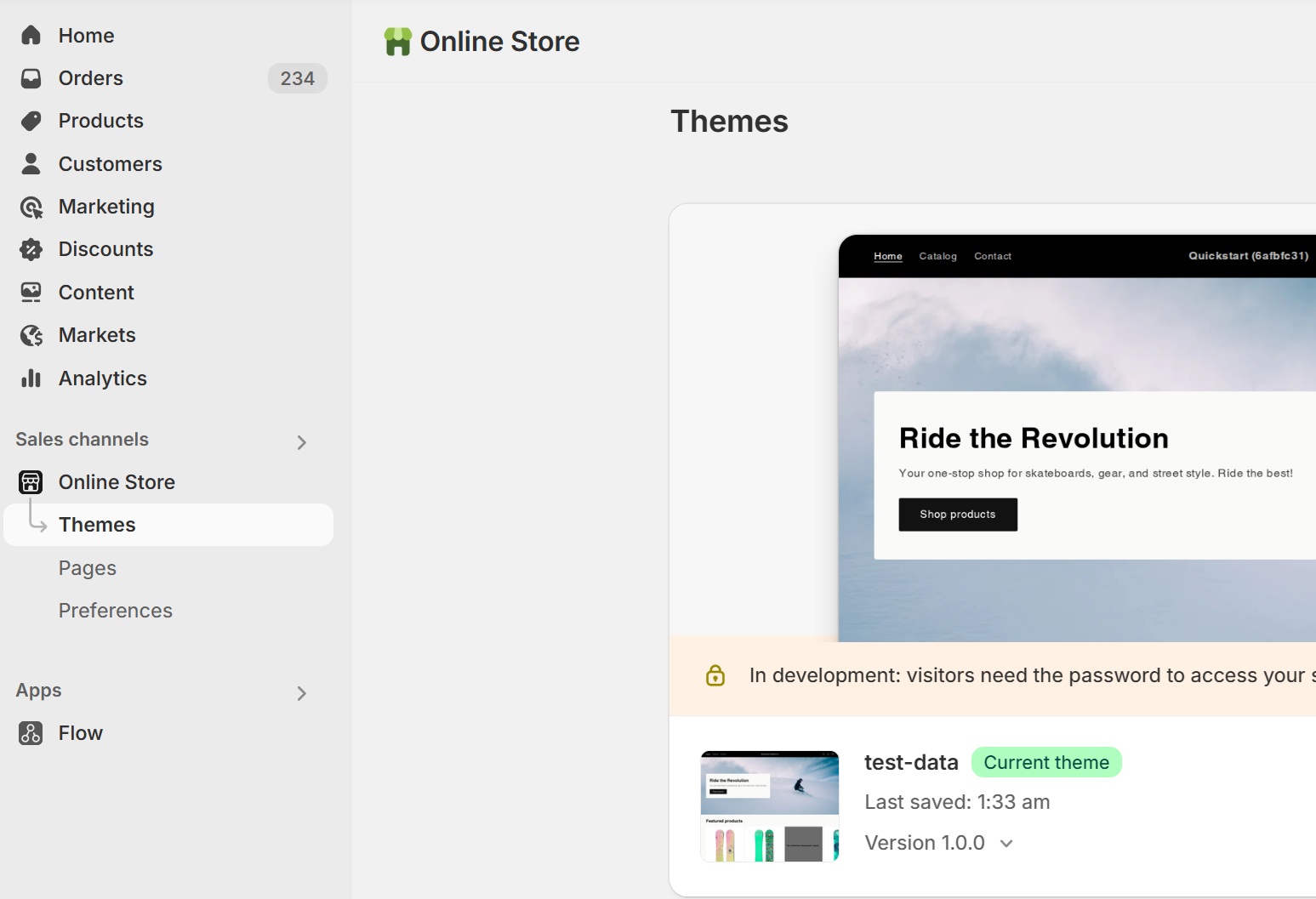This screenshot has height=899, width=1316.
Task: Click the Markets globe icon
Action: (x=31, y=335)
